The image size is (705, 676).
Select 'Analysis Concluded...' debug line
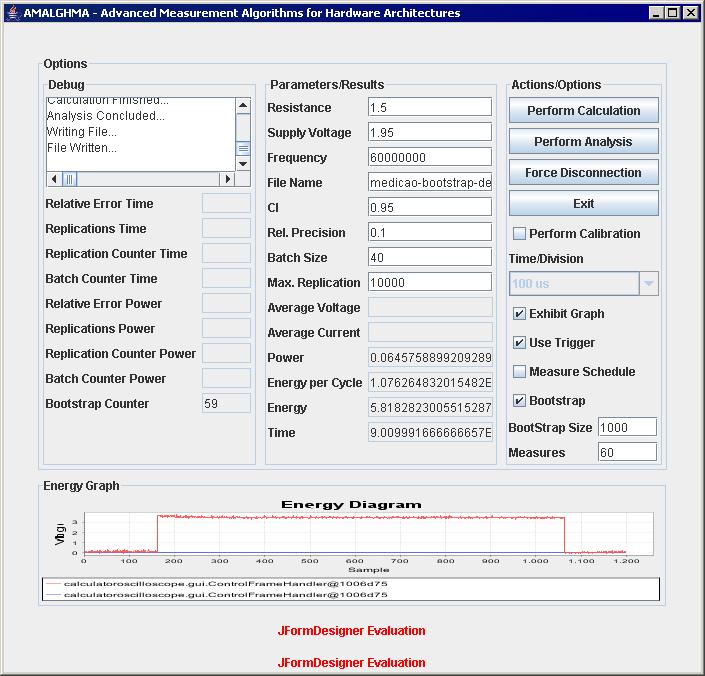tap(106, 116)
